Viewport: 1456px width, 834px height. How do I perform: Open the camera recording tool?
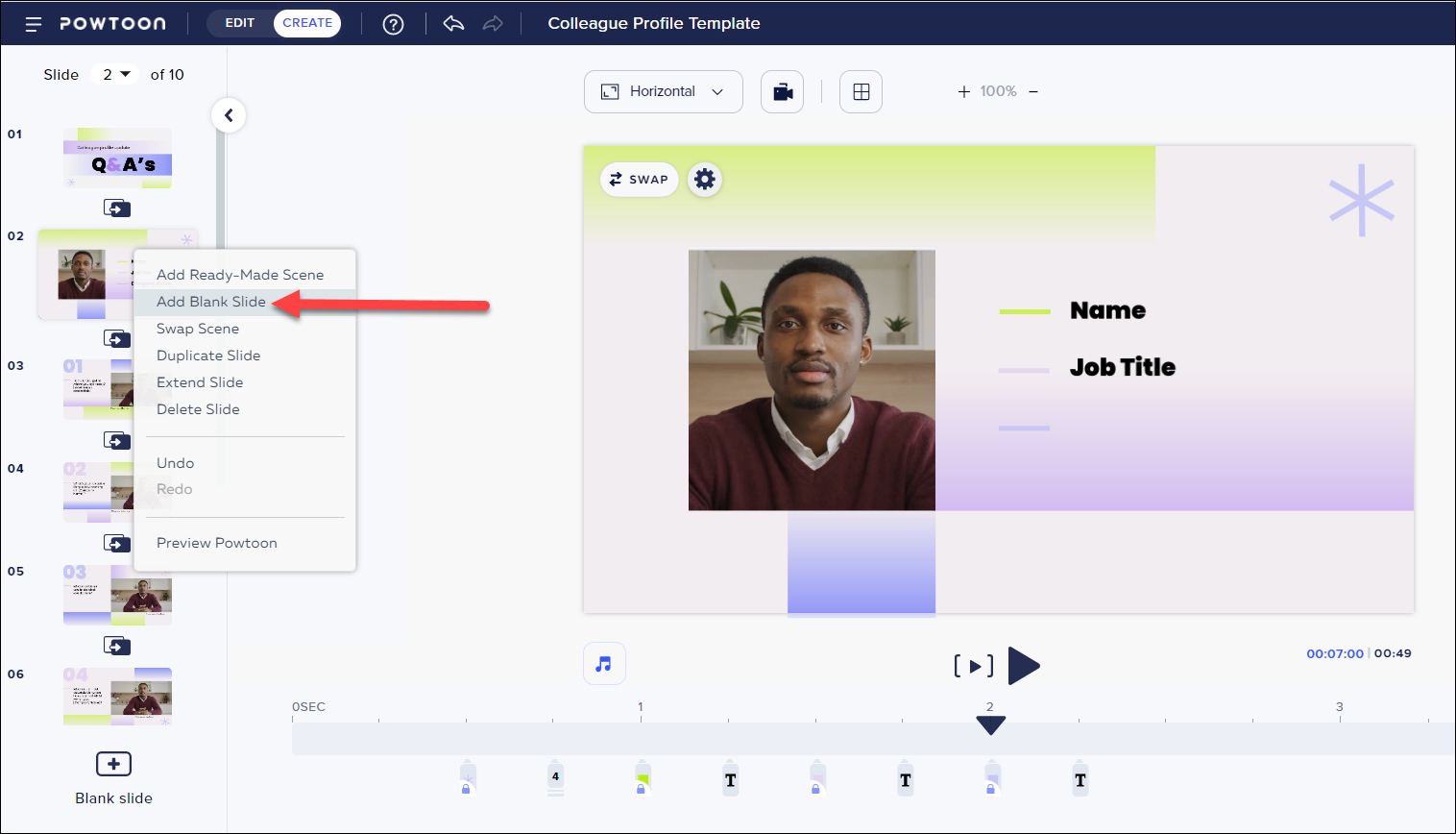tap(782, 92)
